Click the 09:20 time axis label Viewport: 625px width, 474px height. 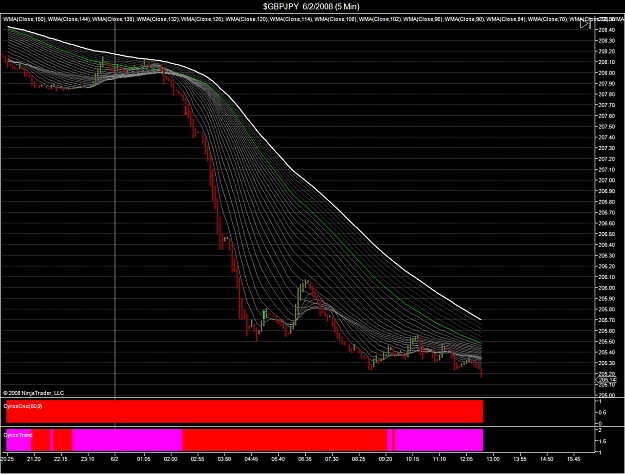(385, 459)
